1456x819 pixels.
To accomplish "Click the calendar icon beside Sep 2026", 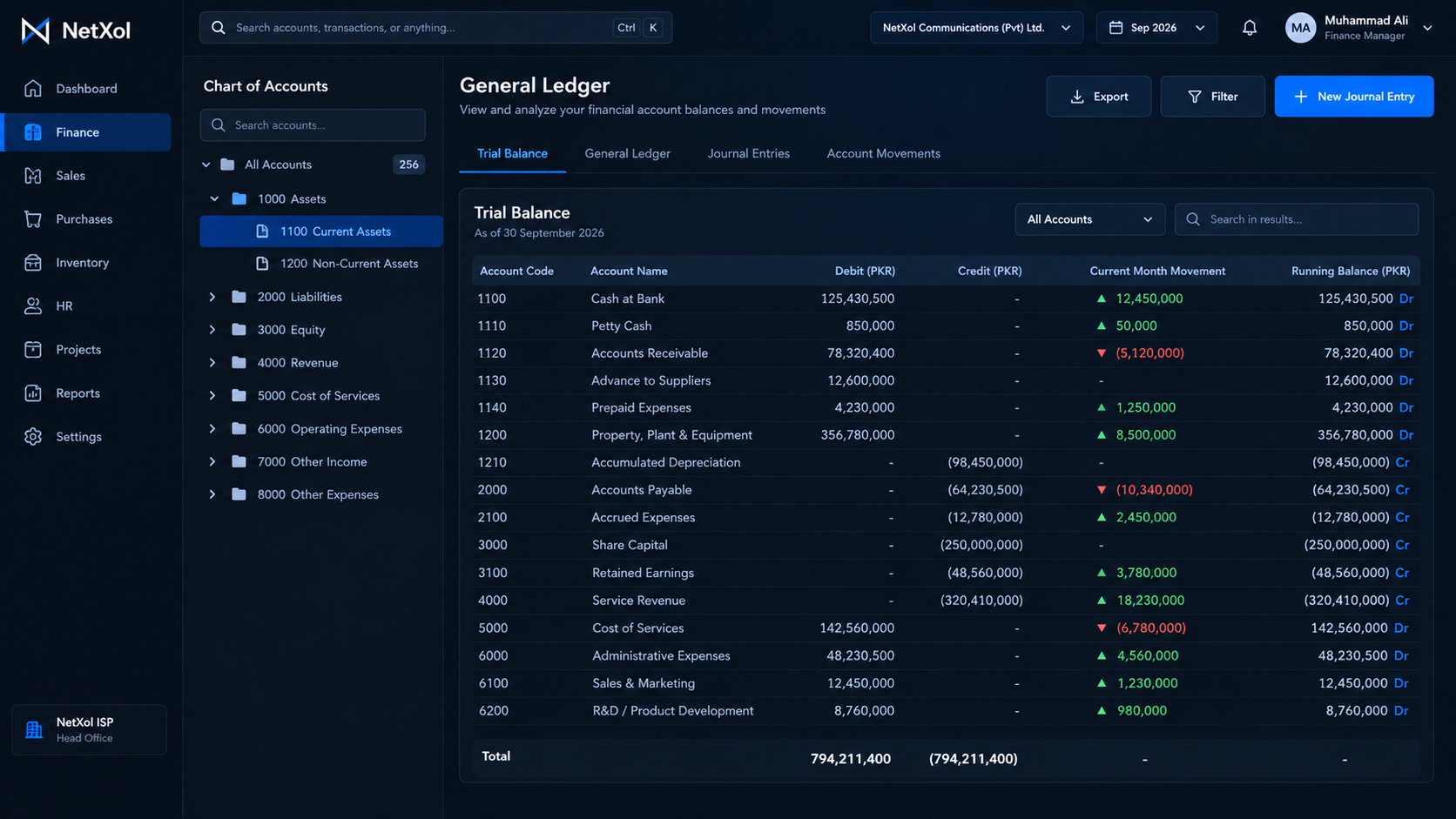I will coord(1116,28).
